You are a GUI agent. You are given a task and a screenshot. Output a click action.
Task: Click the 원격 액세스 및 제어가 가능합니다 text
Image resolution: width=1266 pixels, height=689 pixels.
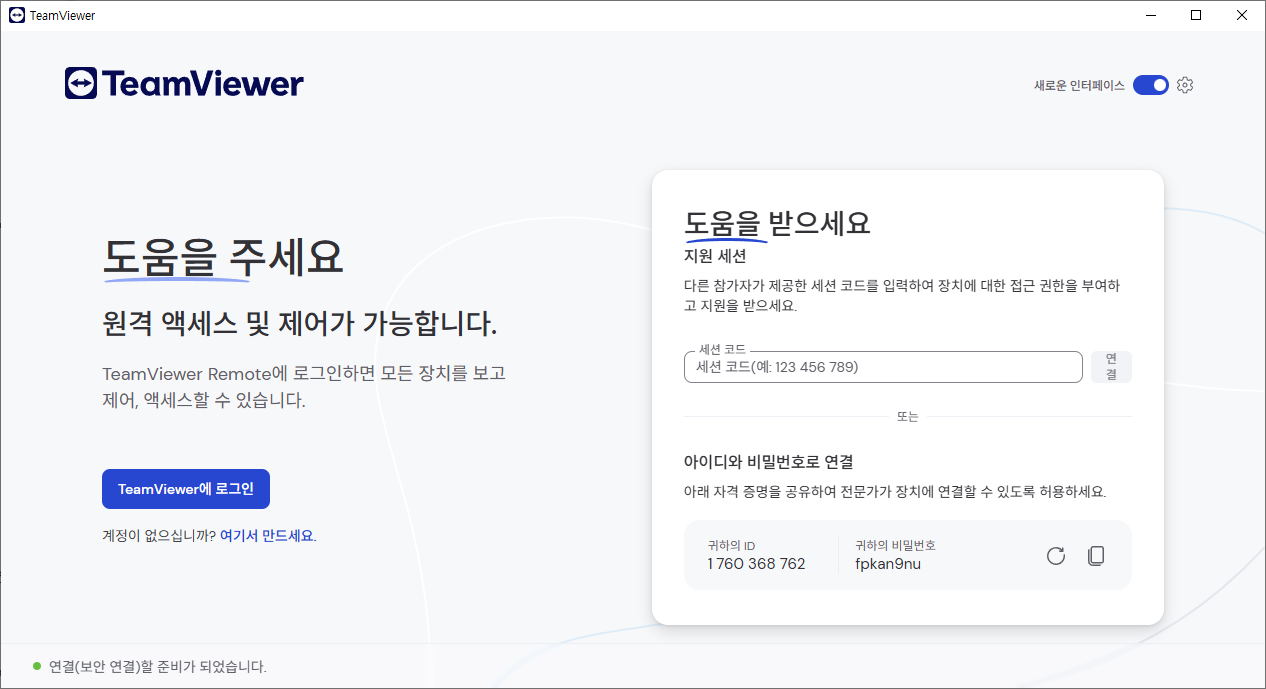click(x=299, y=324)
